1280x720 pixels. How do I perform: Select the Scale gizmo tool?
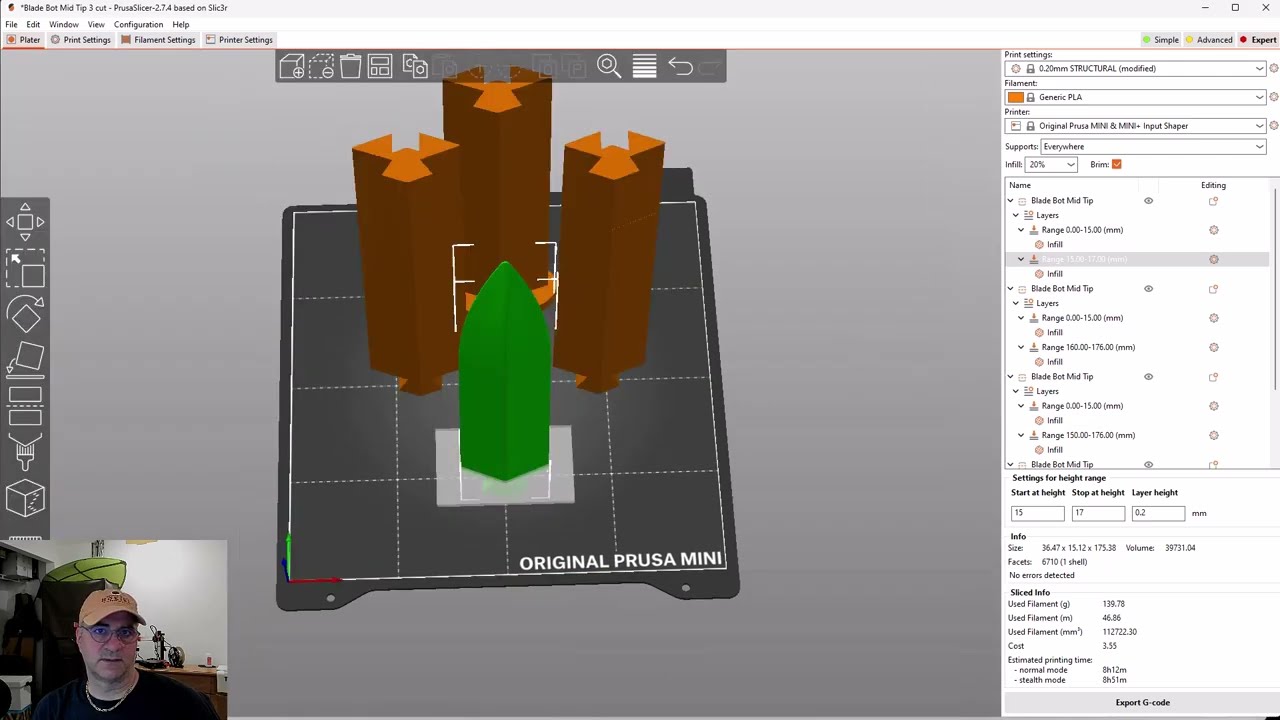coord(25,270)
